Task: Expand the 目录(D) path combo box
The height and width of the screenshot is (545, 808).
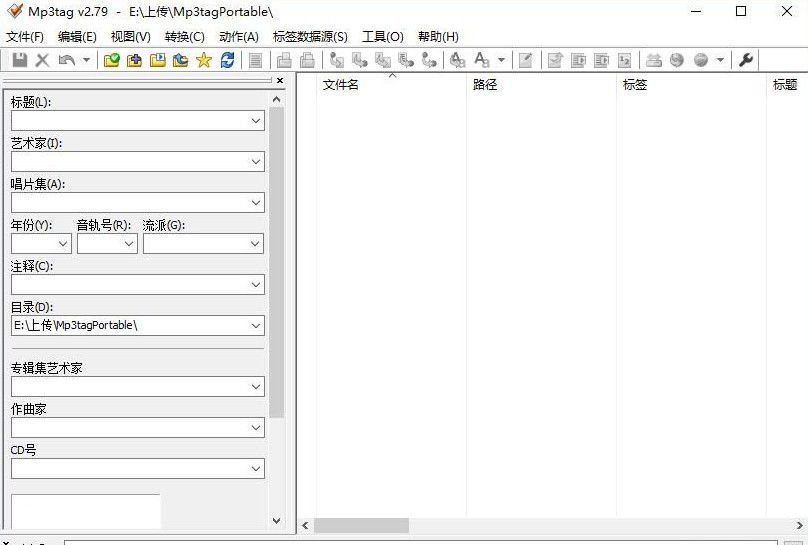Action: [x=256, y=326]
